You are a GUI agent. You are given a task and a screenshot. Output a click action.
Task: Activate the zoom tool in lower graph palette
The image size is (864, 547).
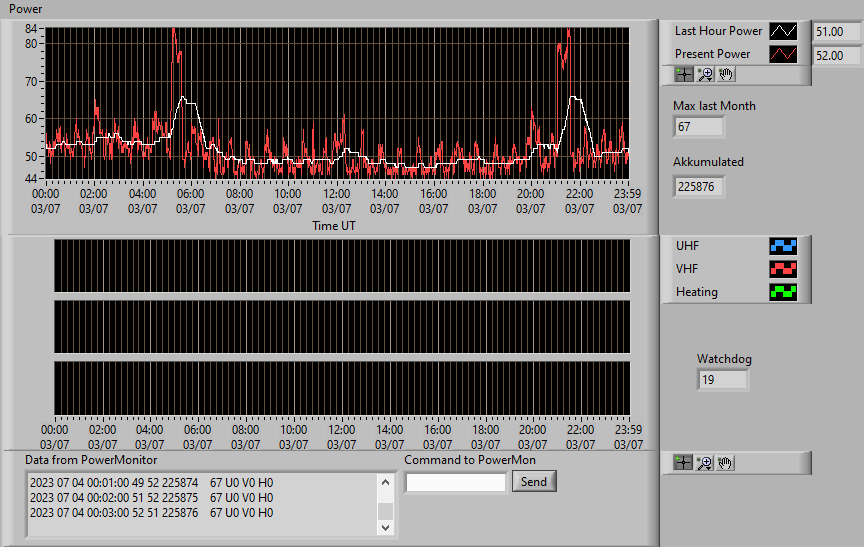click(704, 463)
